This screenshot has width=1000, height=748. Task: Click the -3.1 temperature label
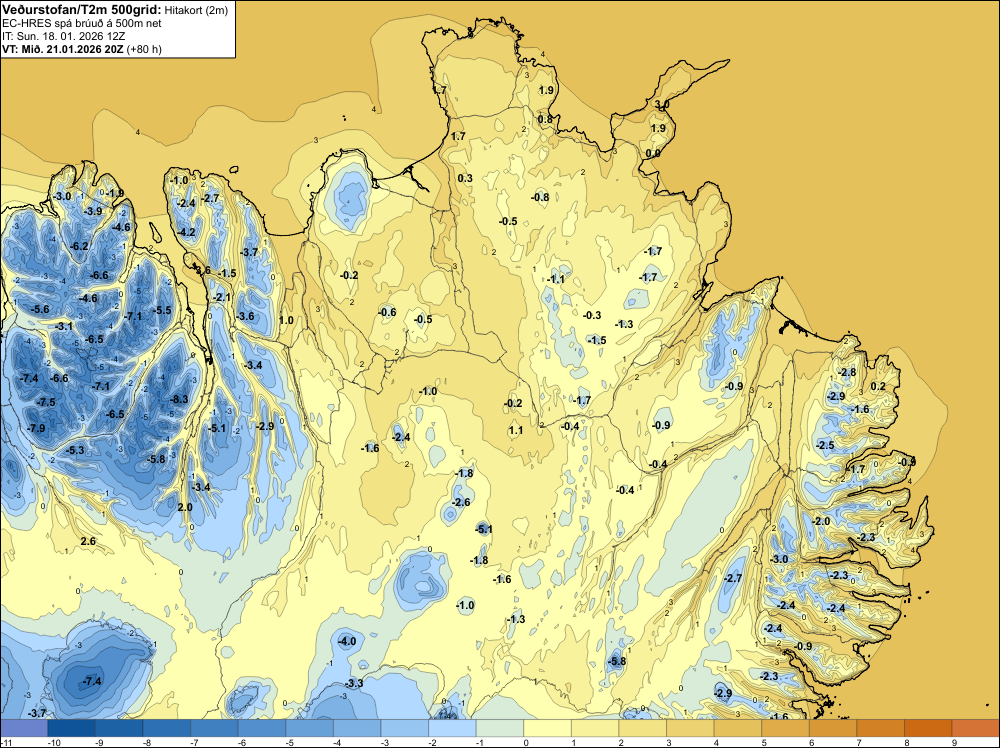(x=64, y=326)
